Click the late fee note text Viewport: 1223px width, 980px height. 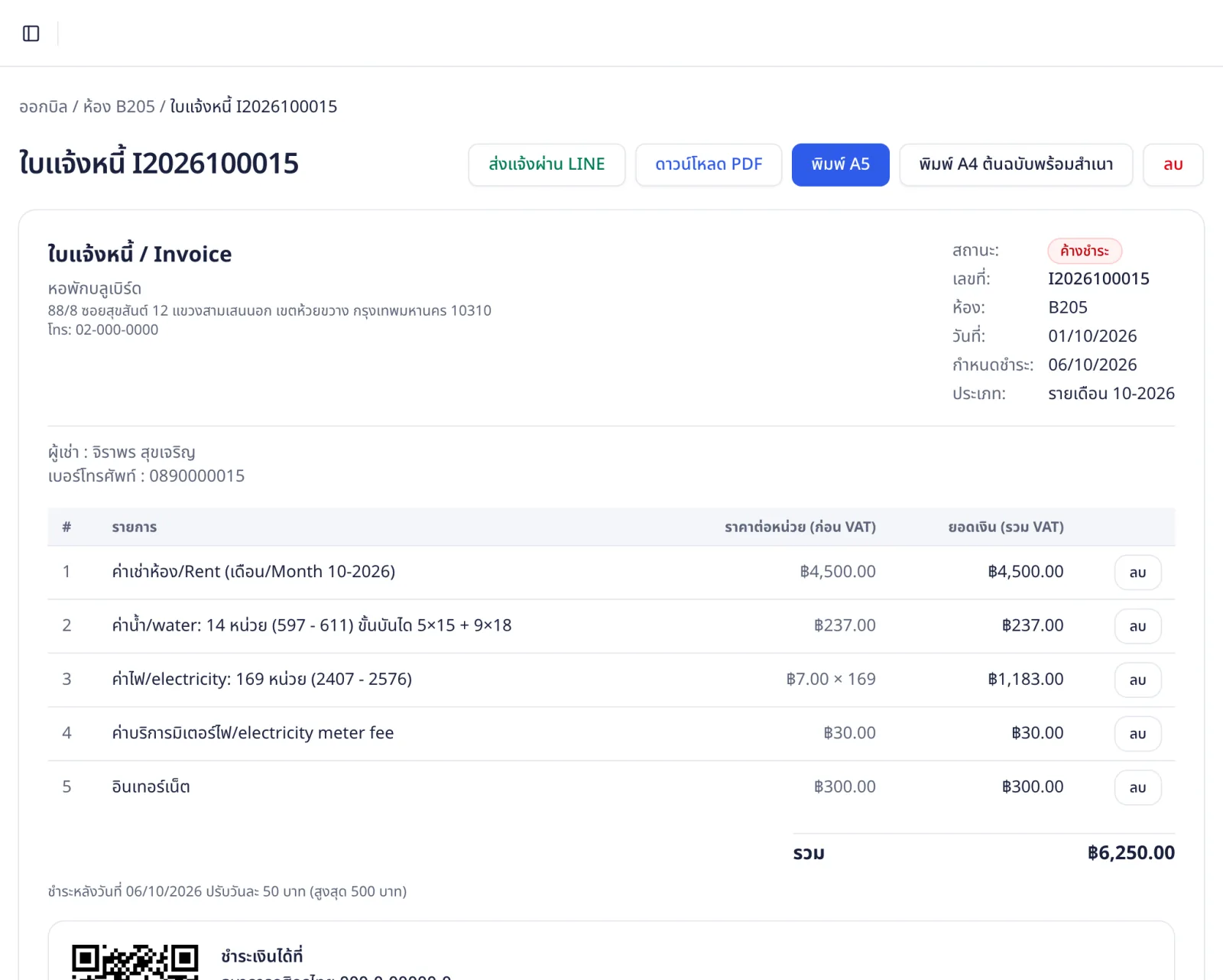tap(227, 891)
